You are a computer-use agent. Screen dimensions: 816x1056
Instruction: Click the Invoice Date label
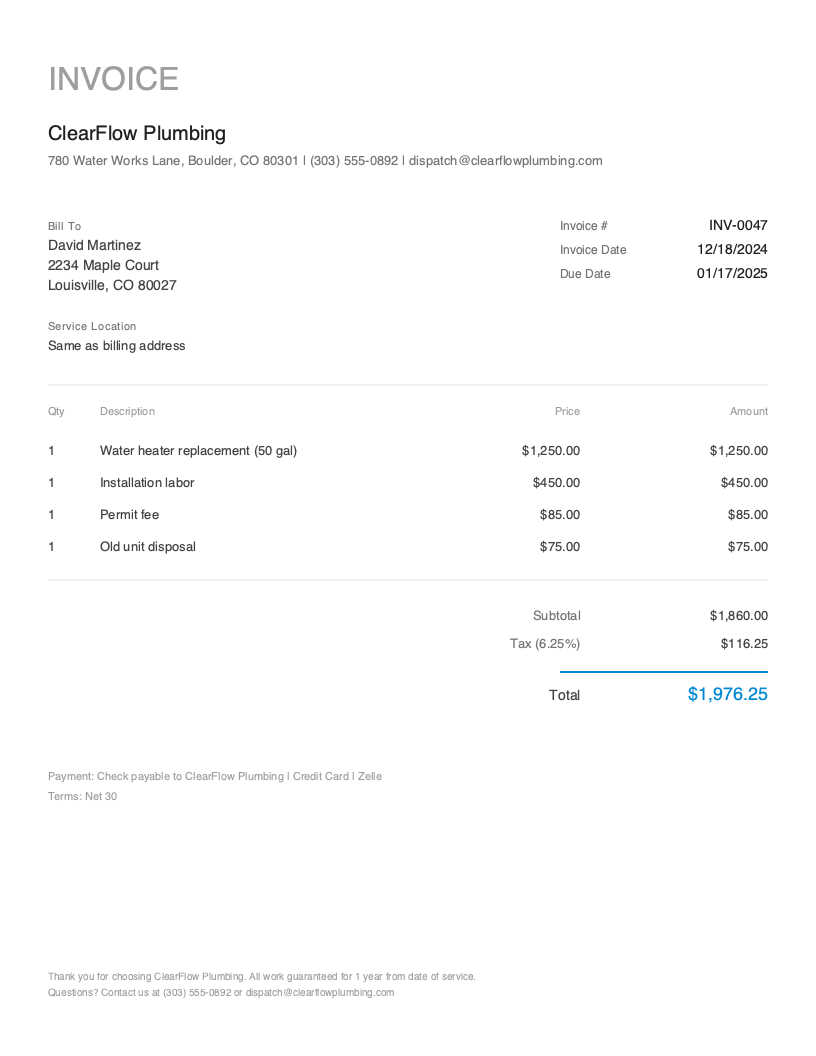pyautogui.click(x=593, y=250)
